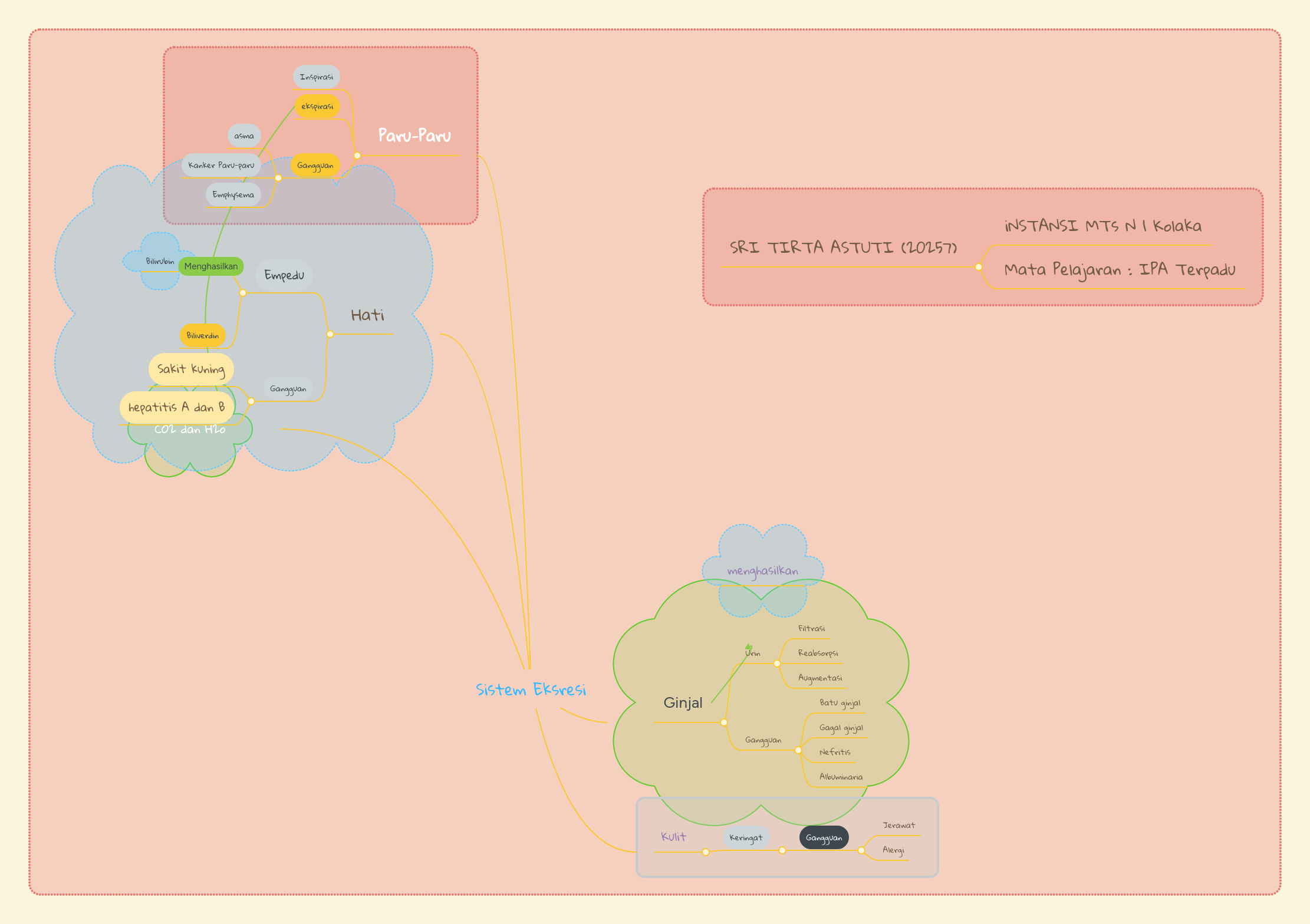Select the Keringat node
The height and width of the screenshot is (924, 1310).
[x=746, y=838]
